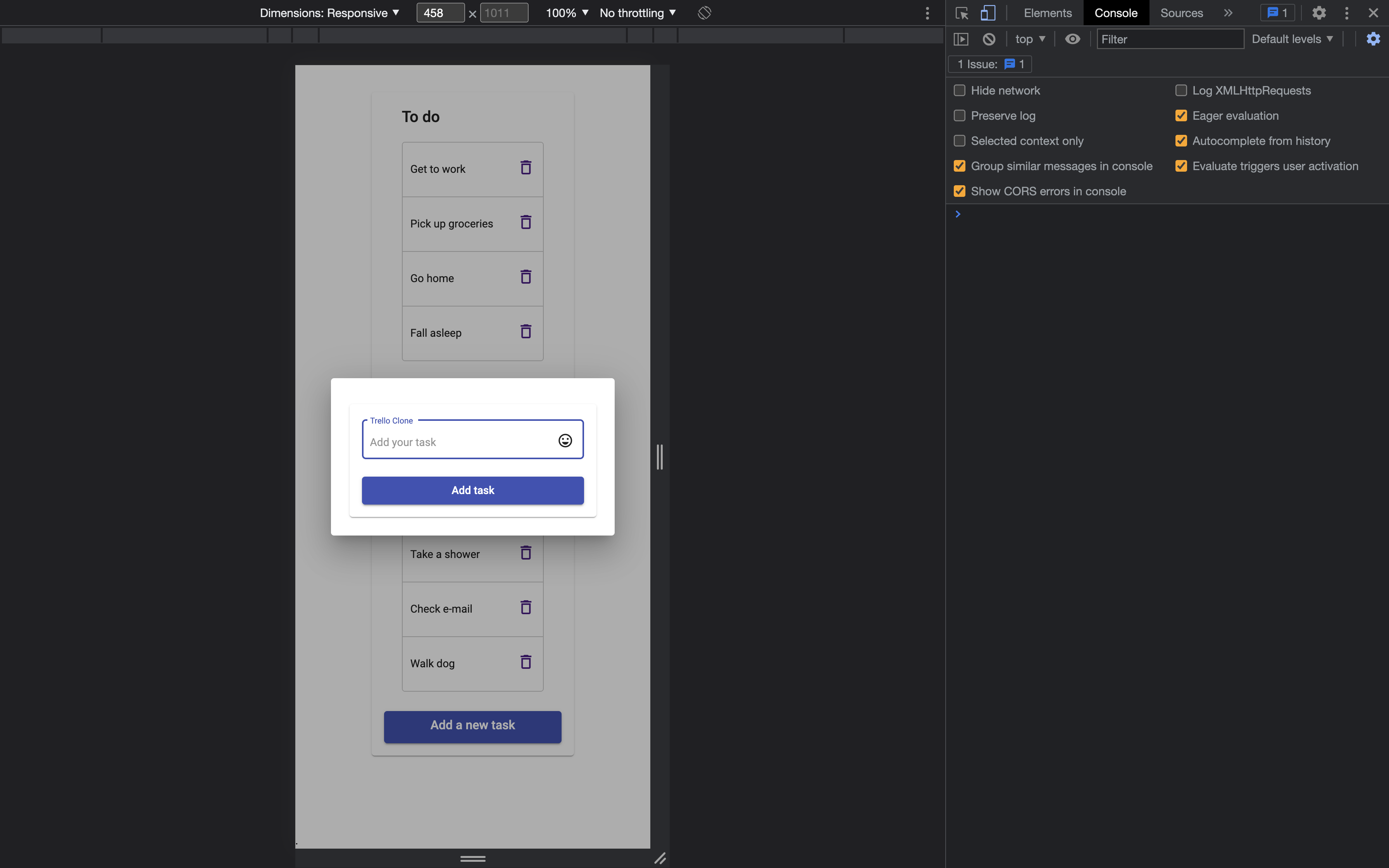
Task: Change the throttling setting
Action: tap(637, 12)
